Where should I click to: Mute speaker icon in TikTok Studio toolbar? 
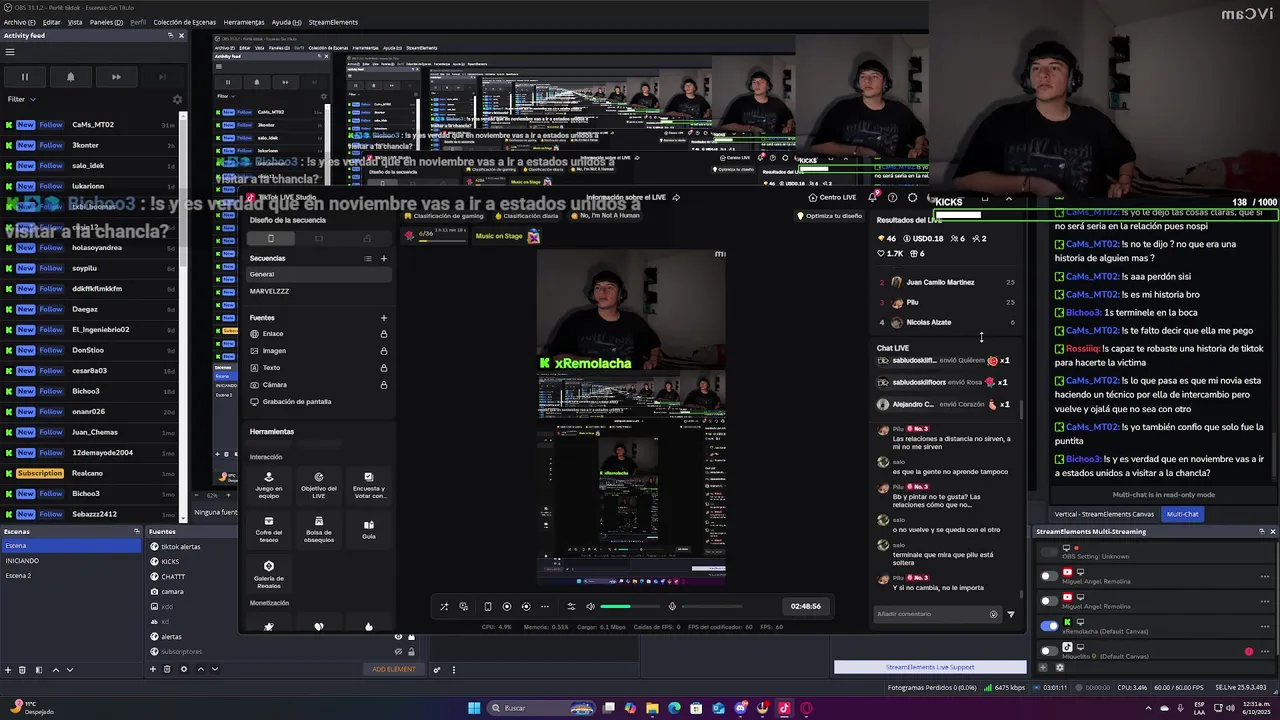(590, 606)
